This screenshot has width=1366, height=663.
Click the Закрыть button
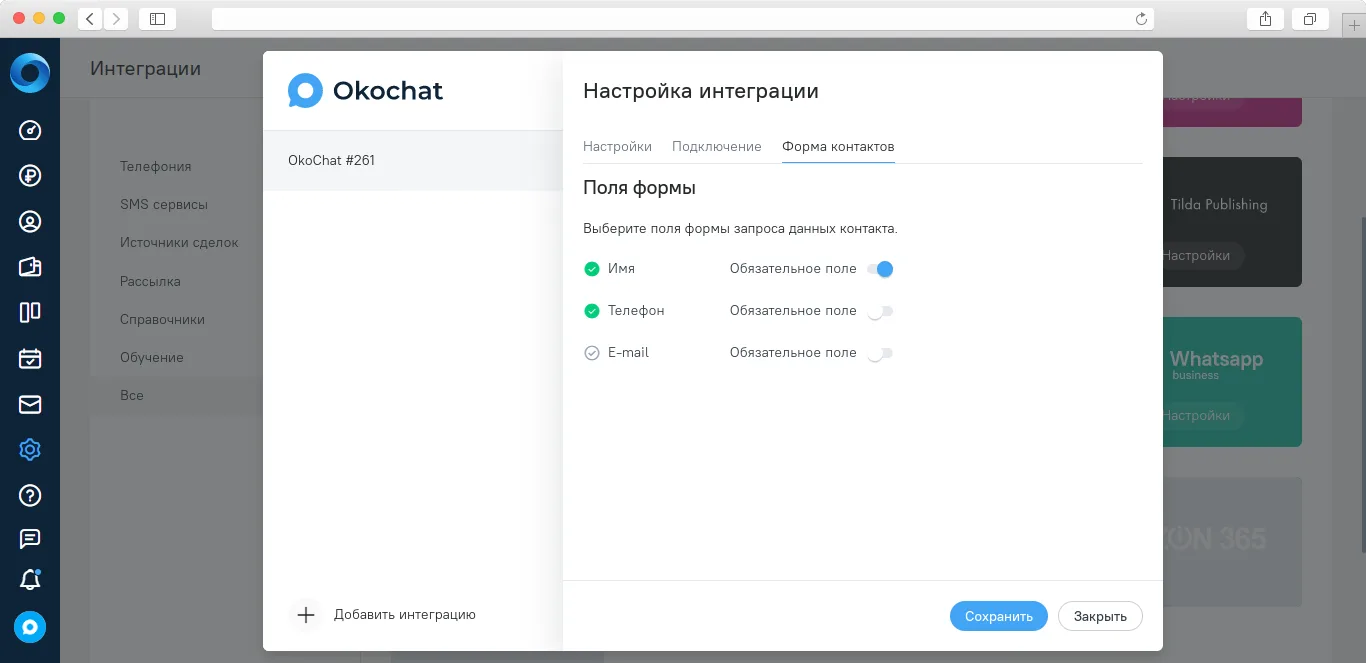[1100, 616]
